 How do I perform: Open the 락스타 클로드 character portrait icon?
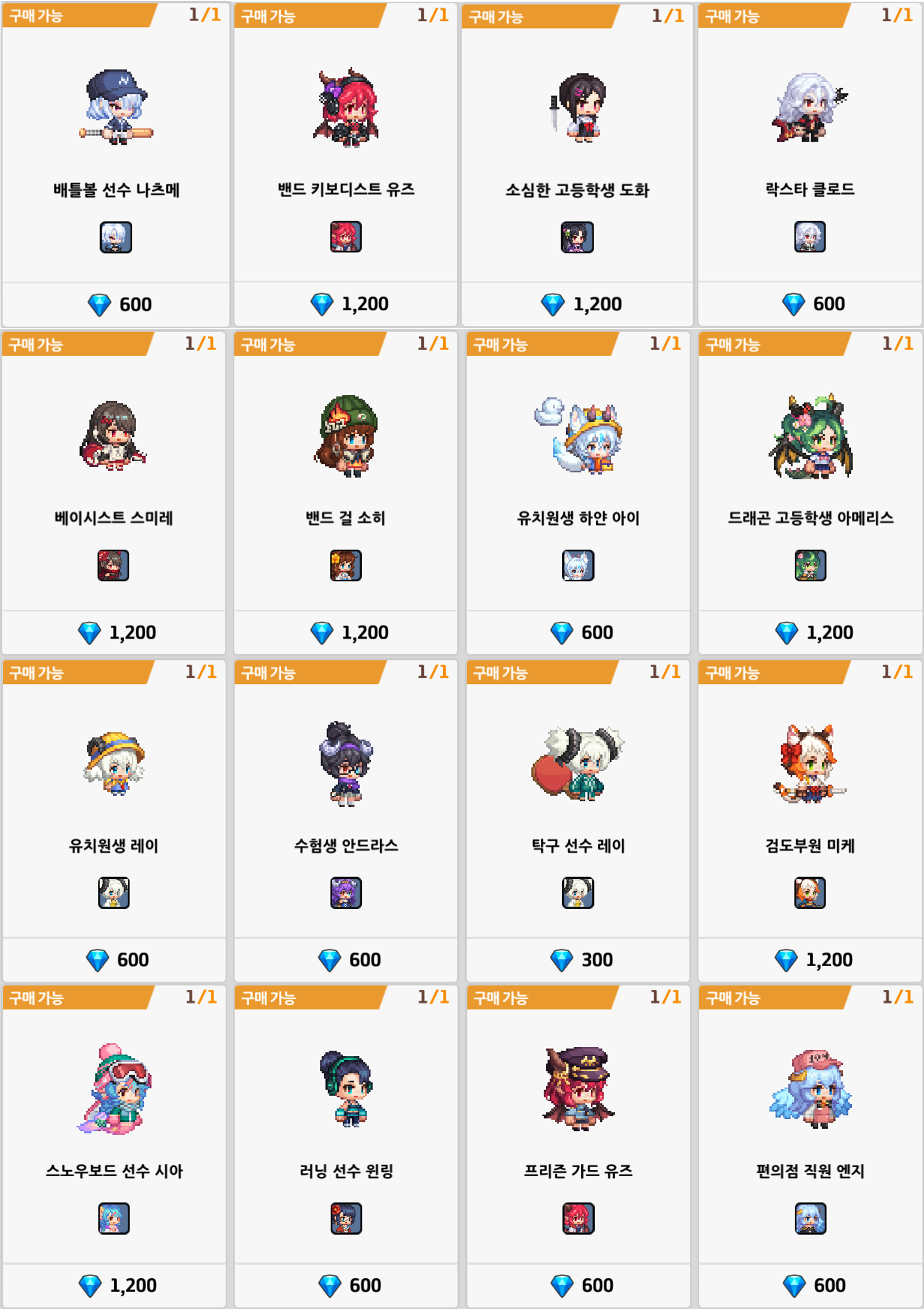[x=809, y=236]
